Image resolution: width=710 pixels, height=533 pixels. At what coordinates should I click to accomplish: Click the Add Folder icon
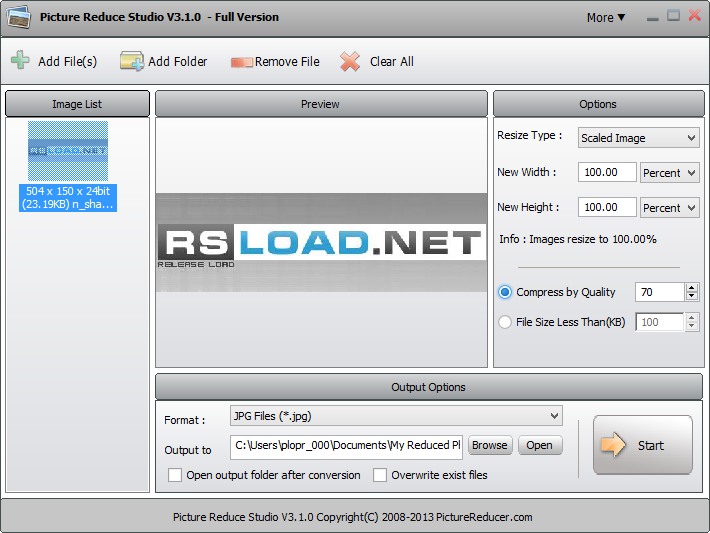(131, 61)
